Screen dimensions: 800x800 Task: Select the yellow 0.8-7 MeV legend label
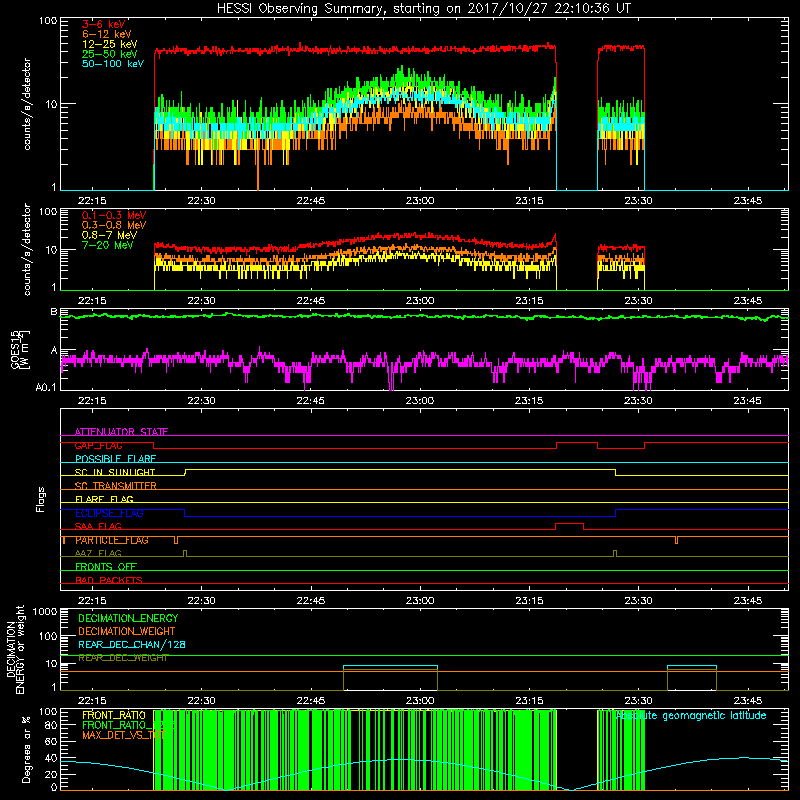click(109, 235)
